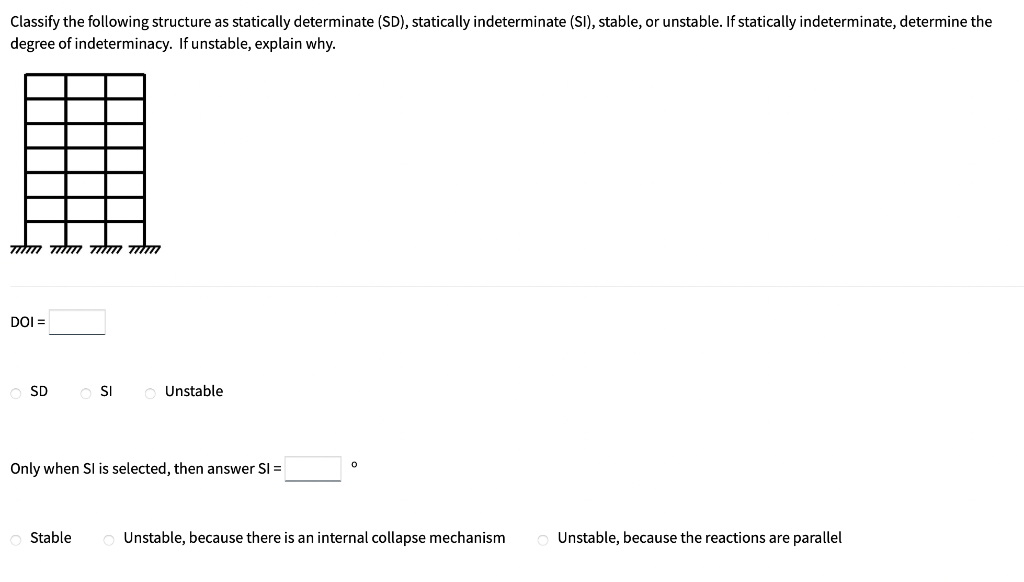Click the SI degree input box
This screenshot has height=582, width=1024.
[313, 468]
